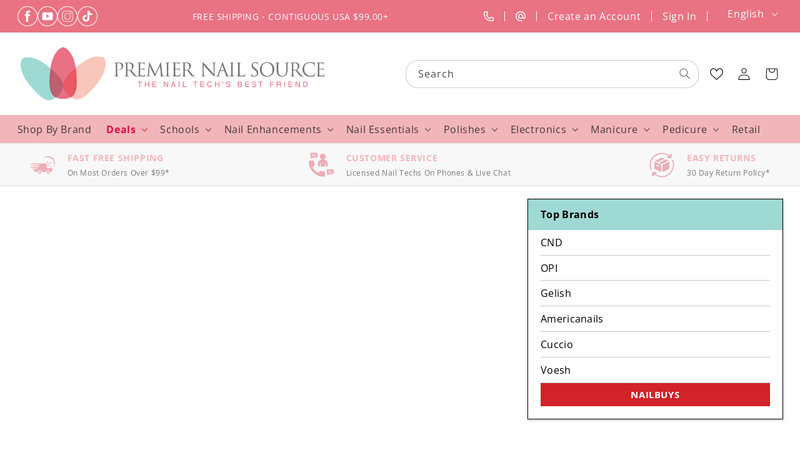The image size is (800, 450).
Task: Expand the Nail Essentials menu
Action: coord(388,130)
